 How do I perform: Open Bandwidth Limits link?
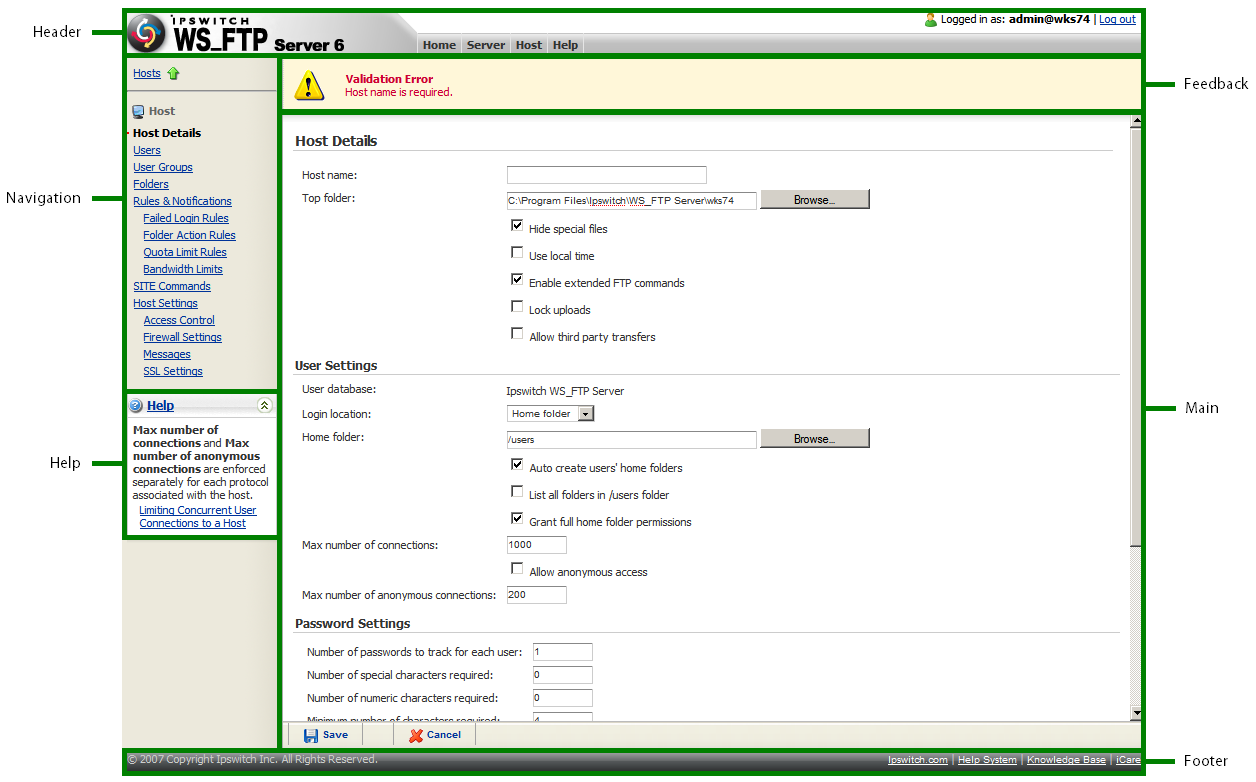[183, 269]
